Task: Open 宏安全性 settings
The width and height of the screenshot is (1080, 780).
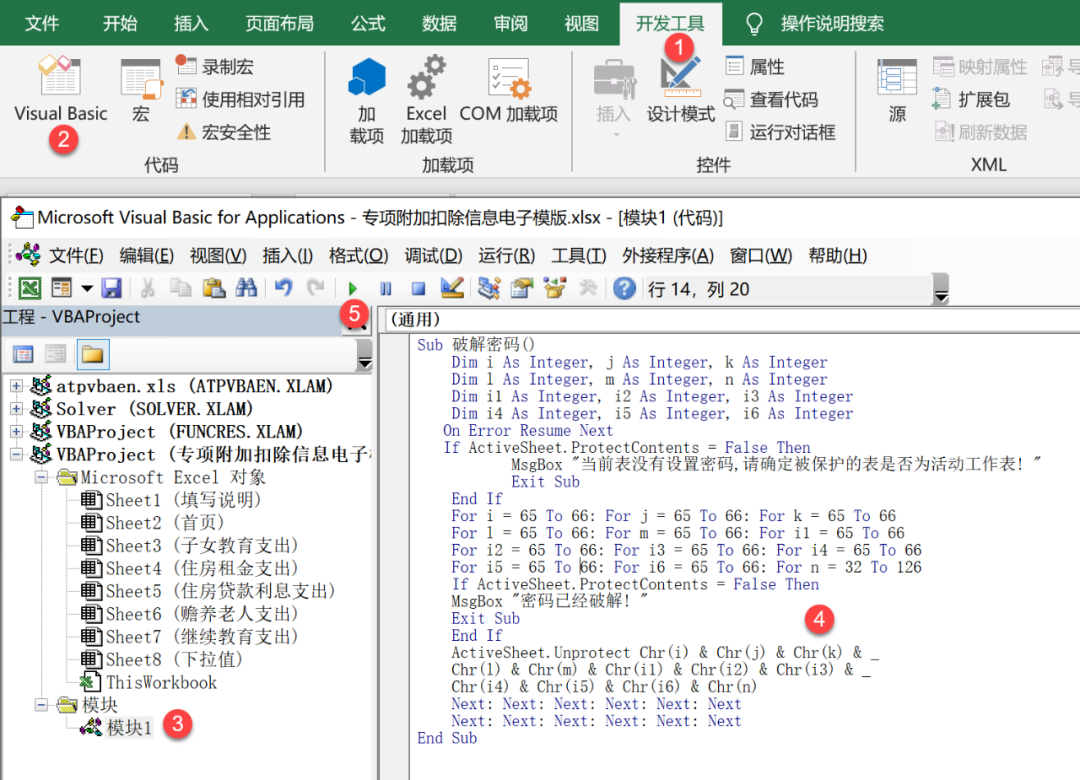Action: pos(223,132)
